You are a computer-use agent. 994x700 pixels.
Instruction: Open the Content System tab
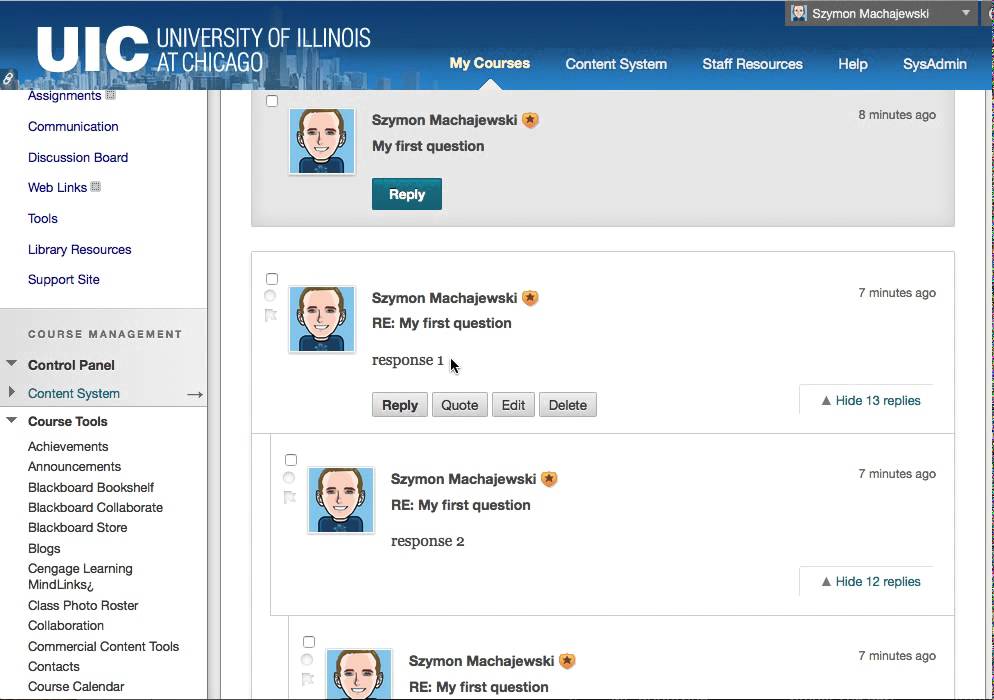[x=616, y=64]
